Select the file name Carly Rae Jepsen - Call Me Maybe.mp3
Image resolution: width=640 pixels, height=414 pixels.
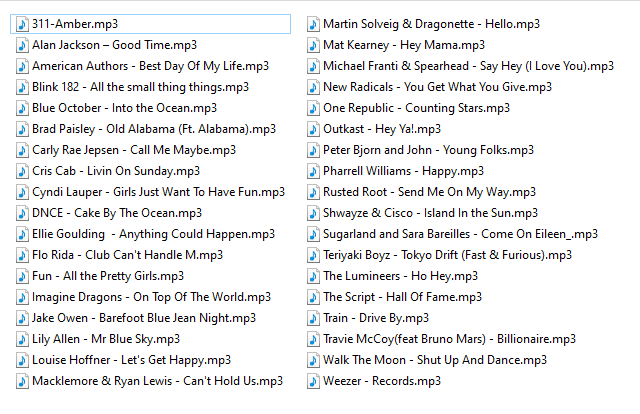click(134, 150)
